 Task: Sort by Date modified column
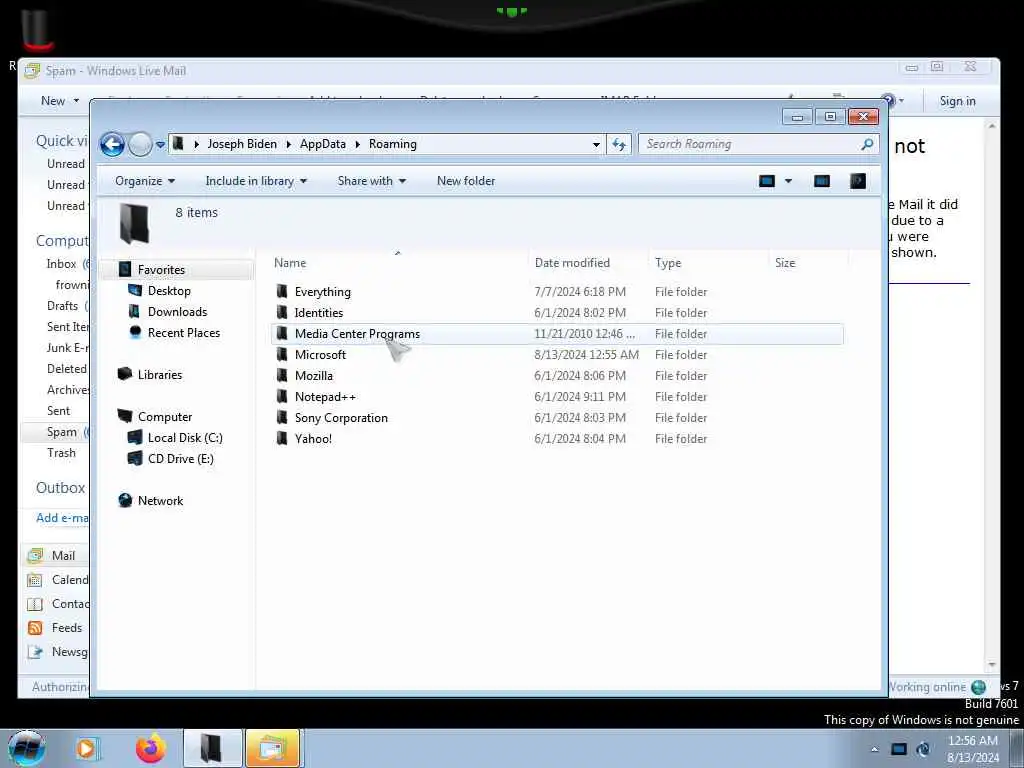pos(588,263)
